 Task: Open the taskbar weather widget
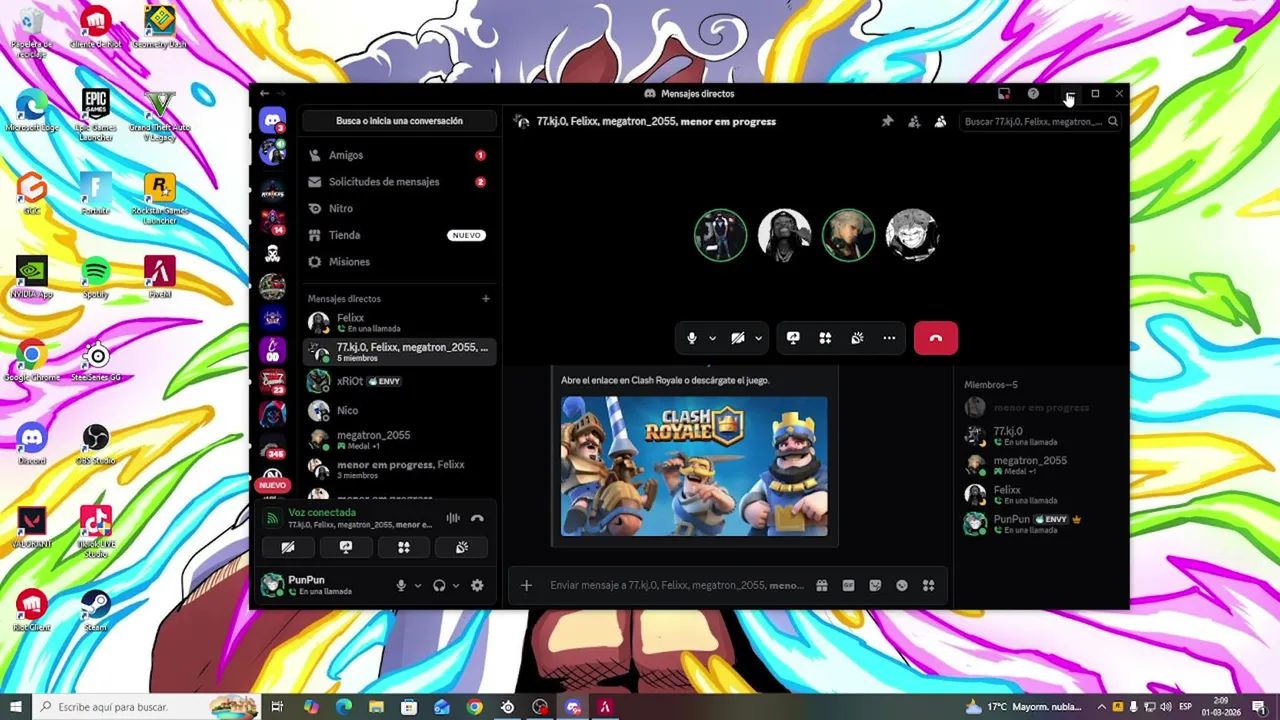[1024, 707]
